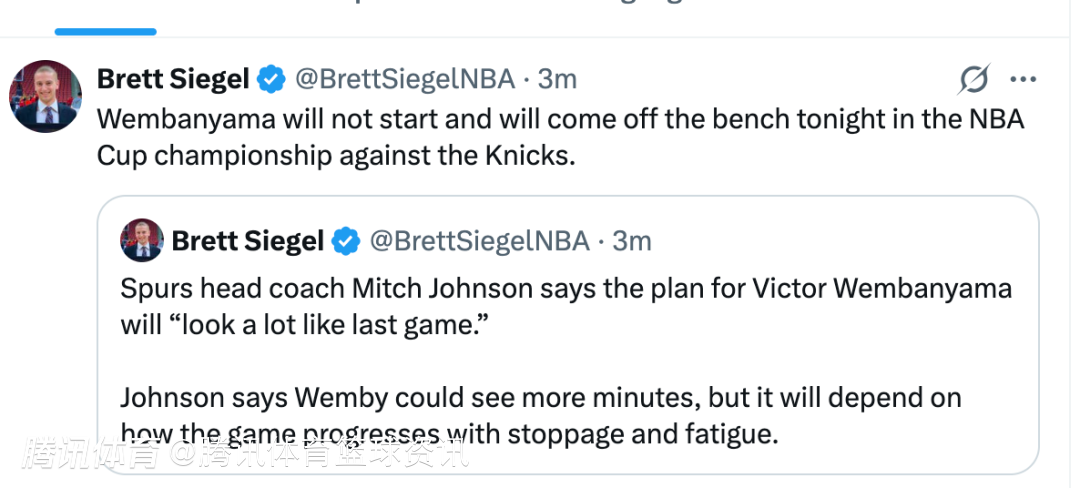1080x488 pixels.
Task: Click the Grok circle-slash icon
Action: click(x=973, y=79)
